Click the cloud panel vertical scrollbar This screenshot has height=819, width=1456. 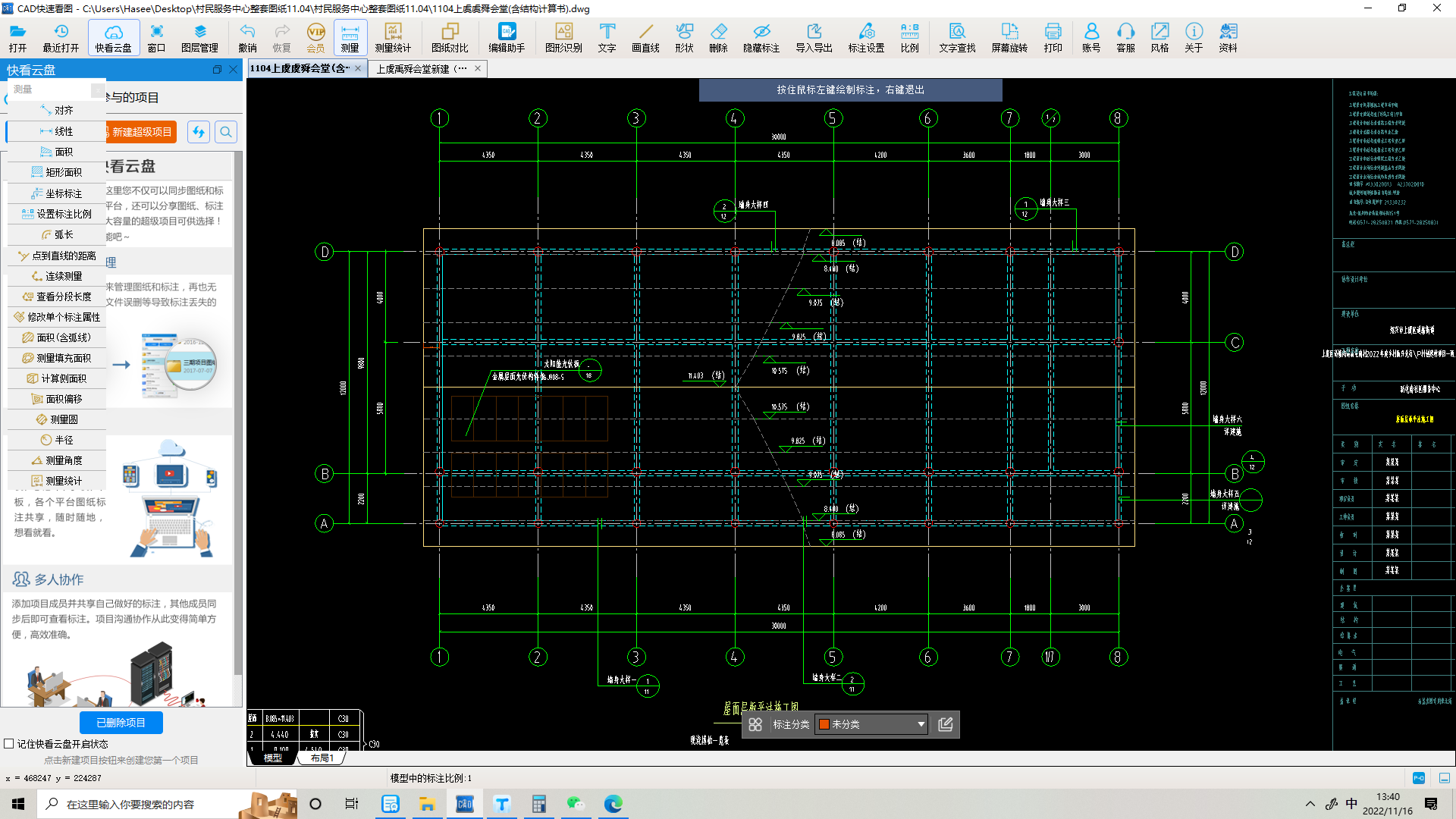[x=238, y=413]
